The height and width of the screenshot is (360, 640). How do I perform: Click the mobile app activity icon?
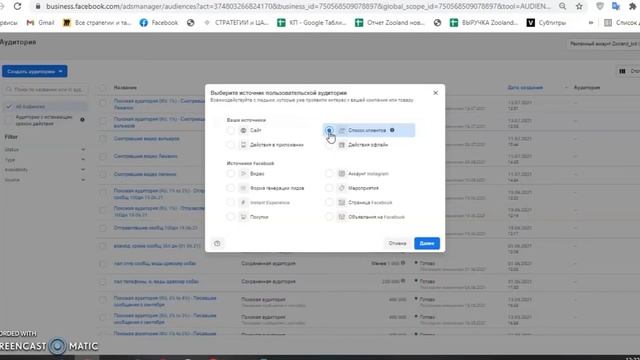pyautogui.click(x=243, y=145)
